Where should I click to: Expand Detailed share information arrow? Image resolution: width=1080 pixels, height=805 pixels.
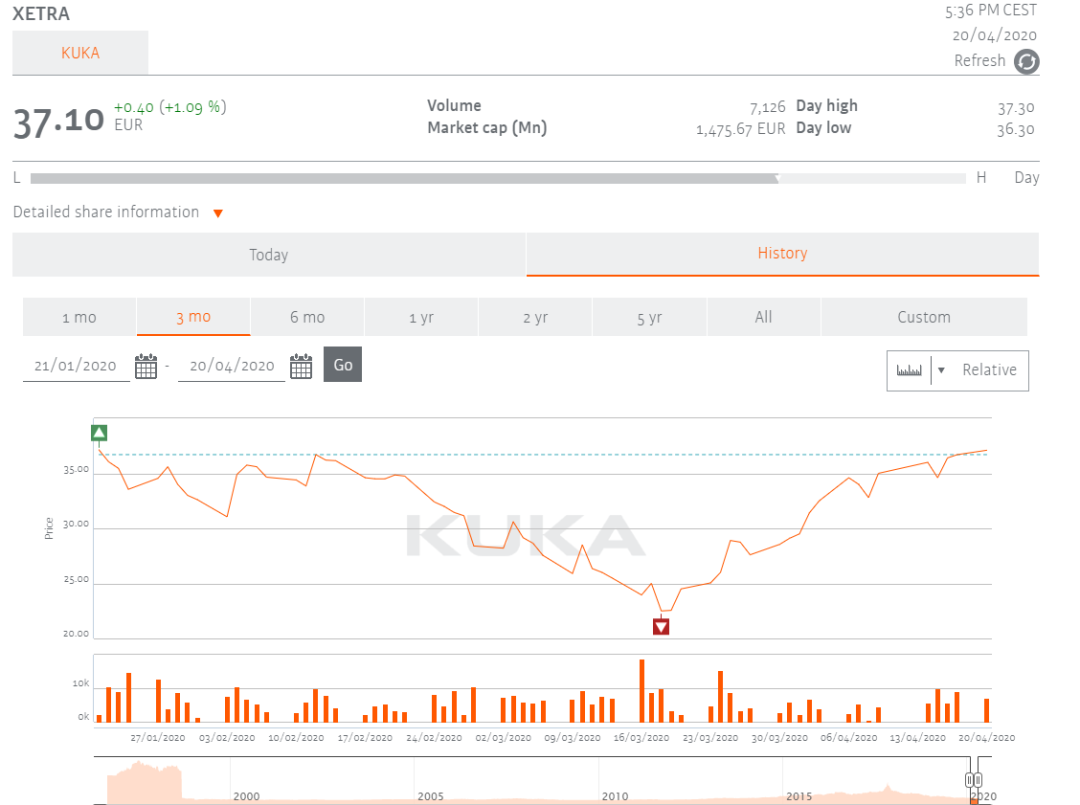(218, 213)
